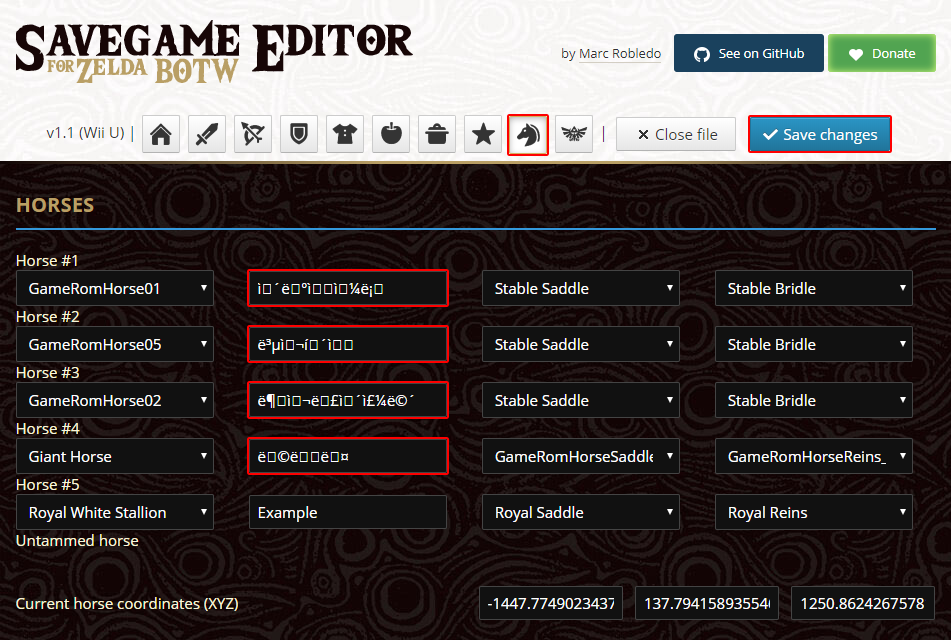Focus Horse #1 name input field
This screenshot has width=951, height=640.
pos(348,288)
